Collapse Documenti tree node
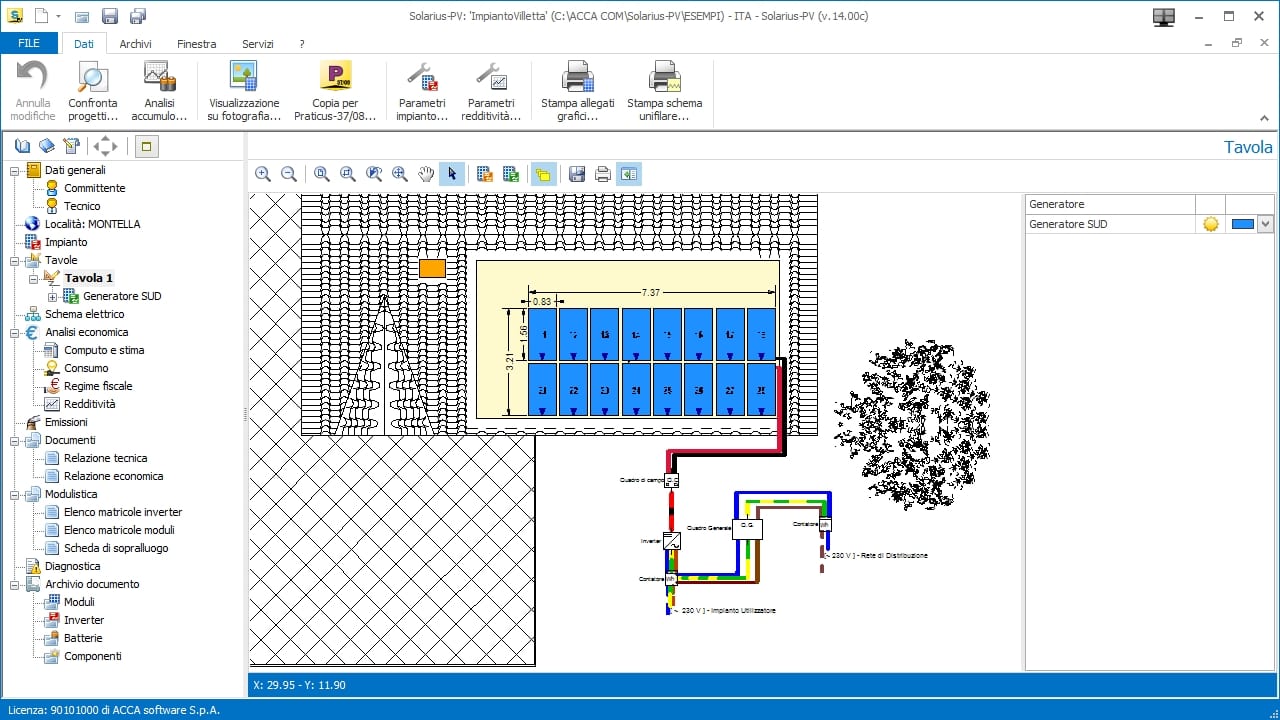The image size is (1280, 720). pyautogui.click(x=16, y=440)
